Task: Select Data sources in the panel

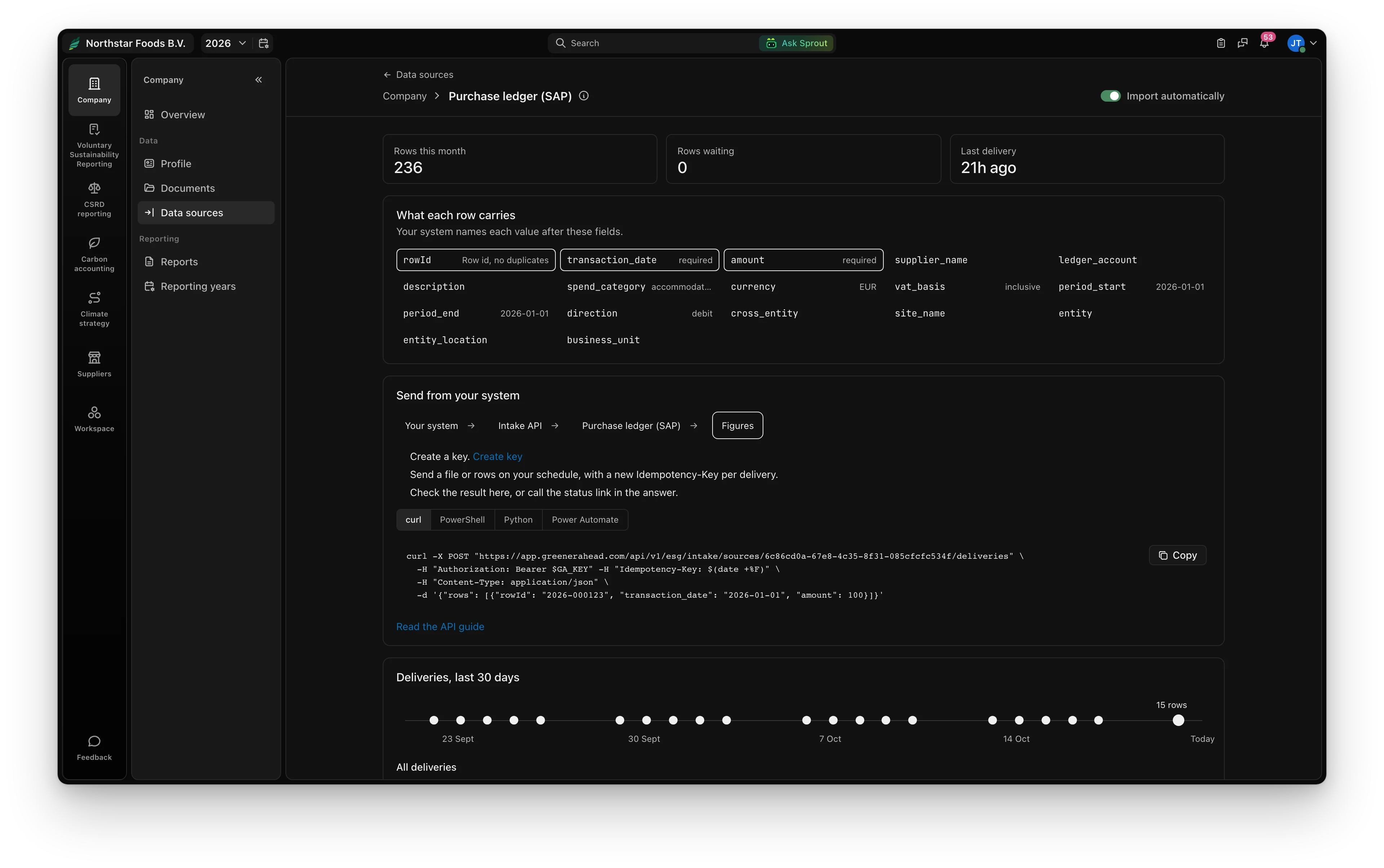Action: 206,212
